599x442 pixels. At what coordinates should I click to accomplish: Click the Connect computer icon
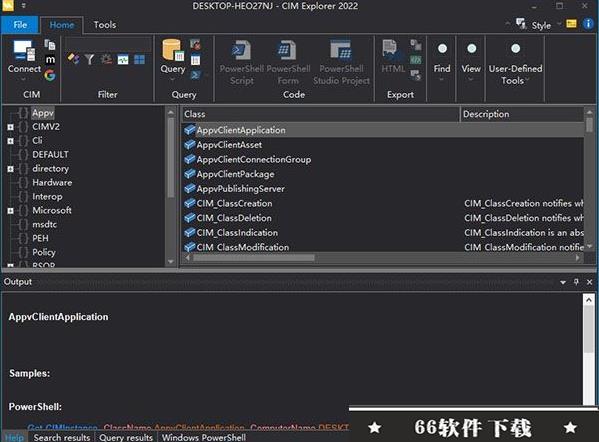(x=24, y=51)
